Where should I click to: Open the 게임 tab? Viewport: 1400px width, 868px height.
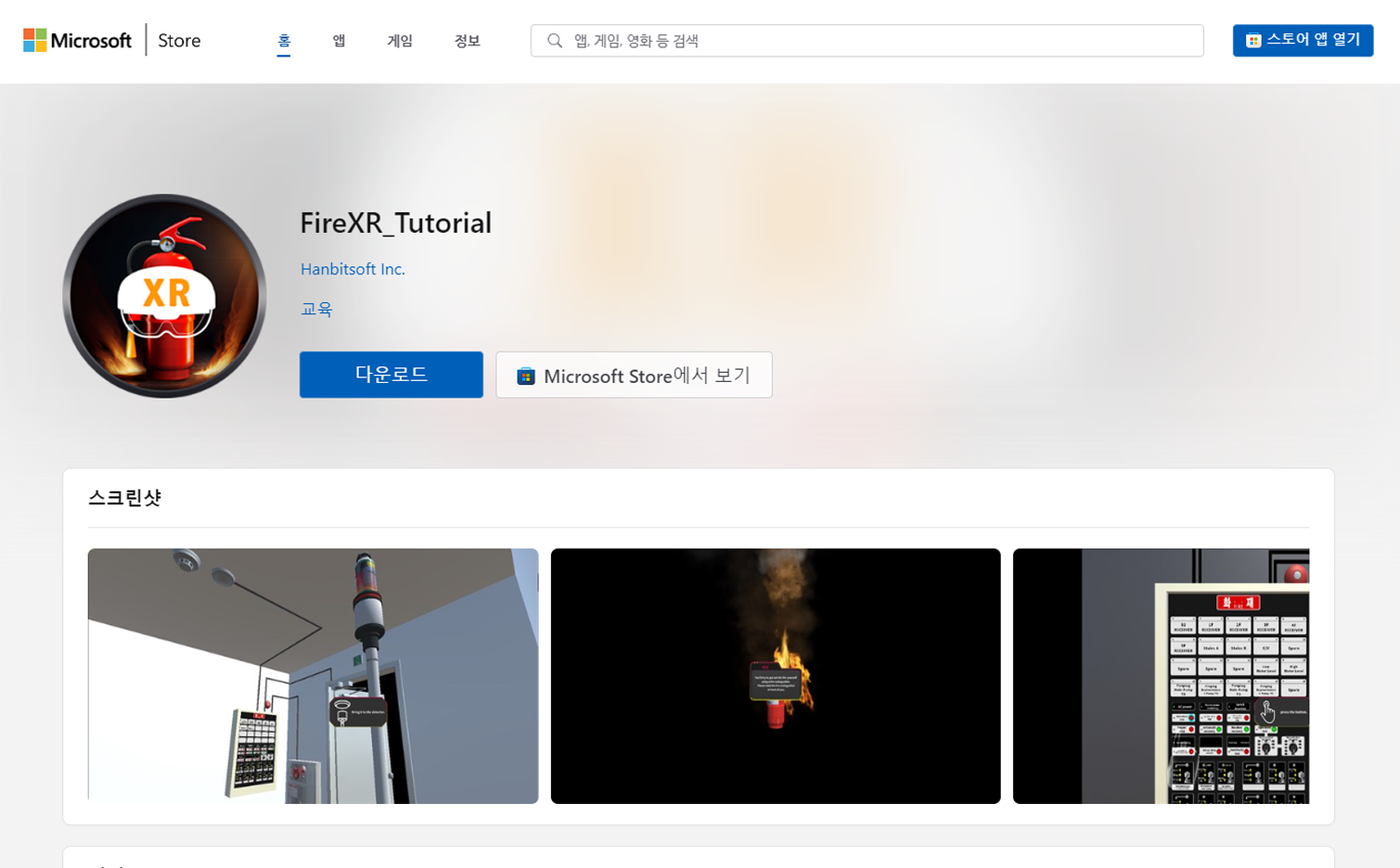(x=400, y=41)
